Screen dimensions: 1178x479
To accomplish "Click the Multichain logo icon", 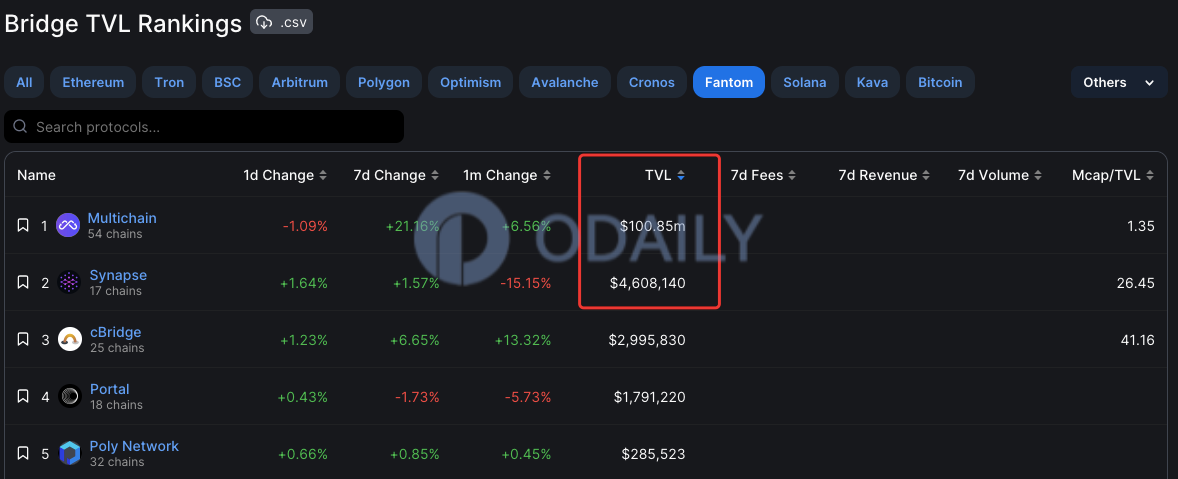I will [x=68, y=225].
